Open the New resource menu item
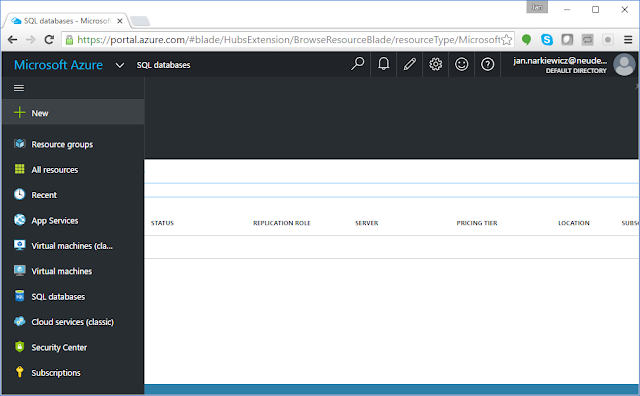This screenshot has width=640, height=396. [73, 113]
